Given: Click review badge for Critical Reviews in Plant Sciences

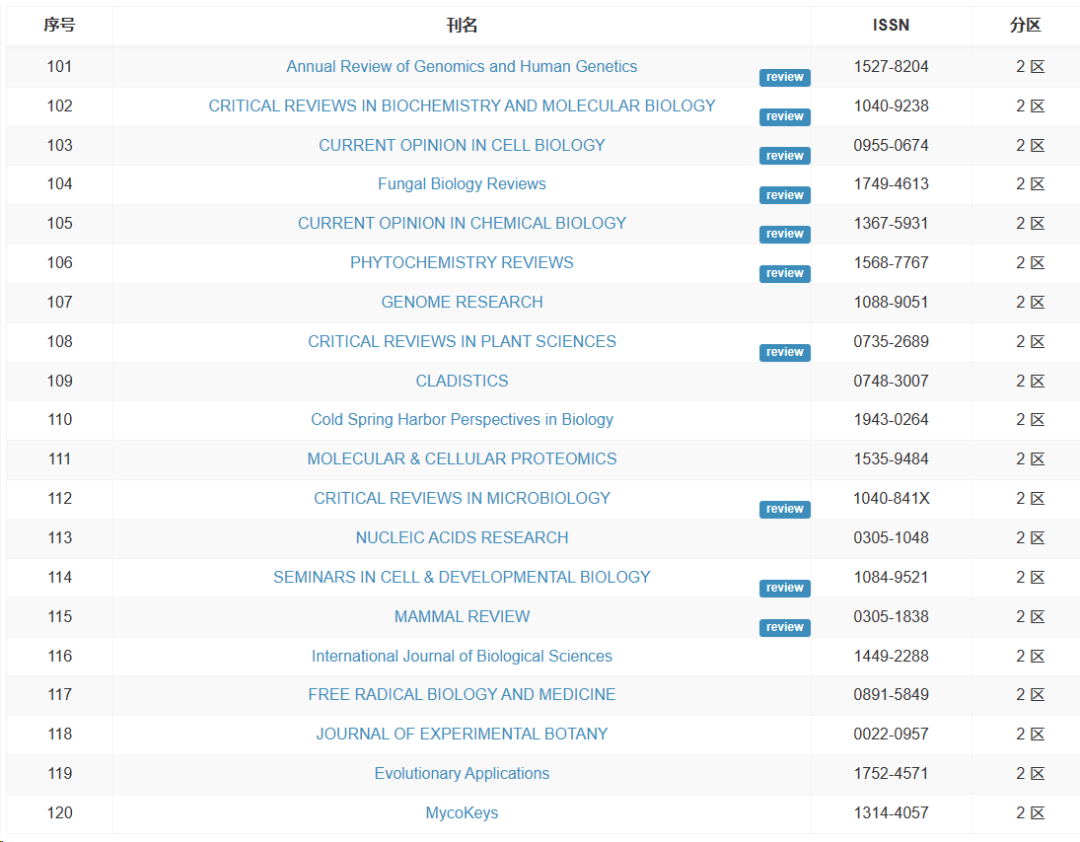Looking at the screenshot, I should click(x=785, y=352).
